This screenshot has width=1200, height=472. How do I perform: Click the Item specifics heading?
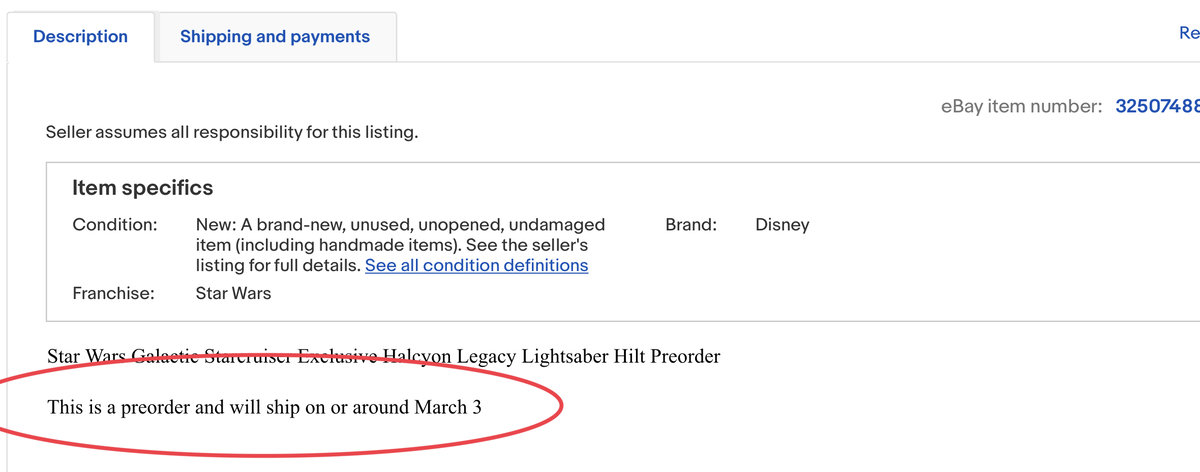[142, 188]
